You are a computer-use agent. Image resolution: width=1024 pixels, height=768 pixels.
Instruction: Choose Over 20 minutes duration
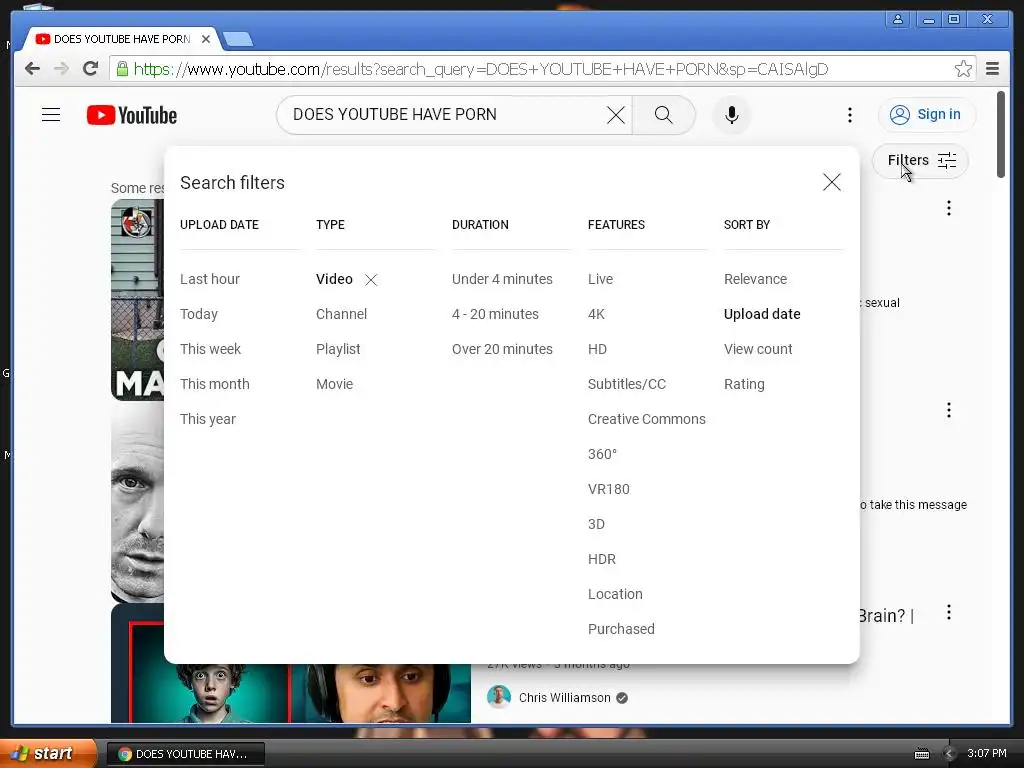[502, 349]
